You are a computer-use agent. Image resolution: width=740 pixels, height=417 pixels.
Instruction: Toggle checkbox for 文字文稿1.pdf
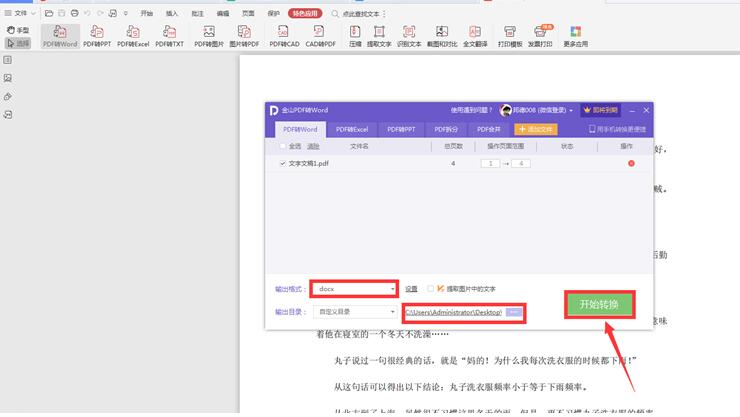click(283, 163)
